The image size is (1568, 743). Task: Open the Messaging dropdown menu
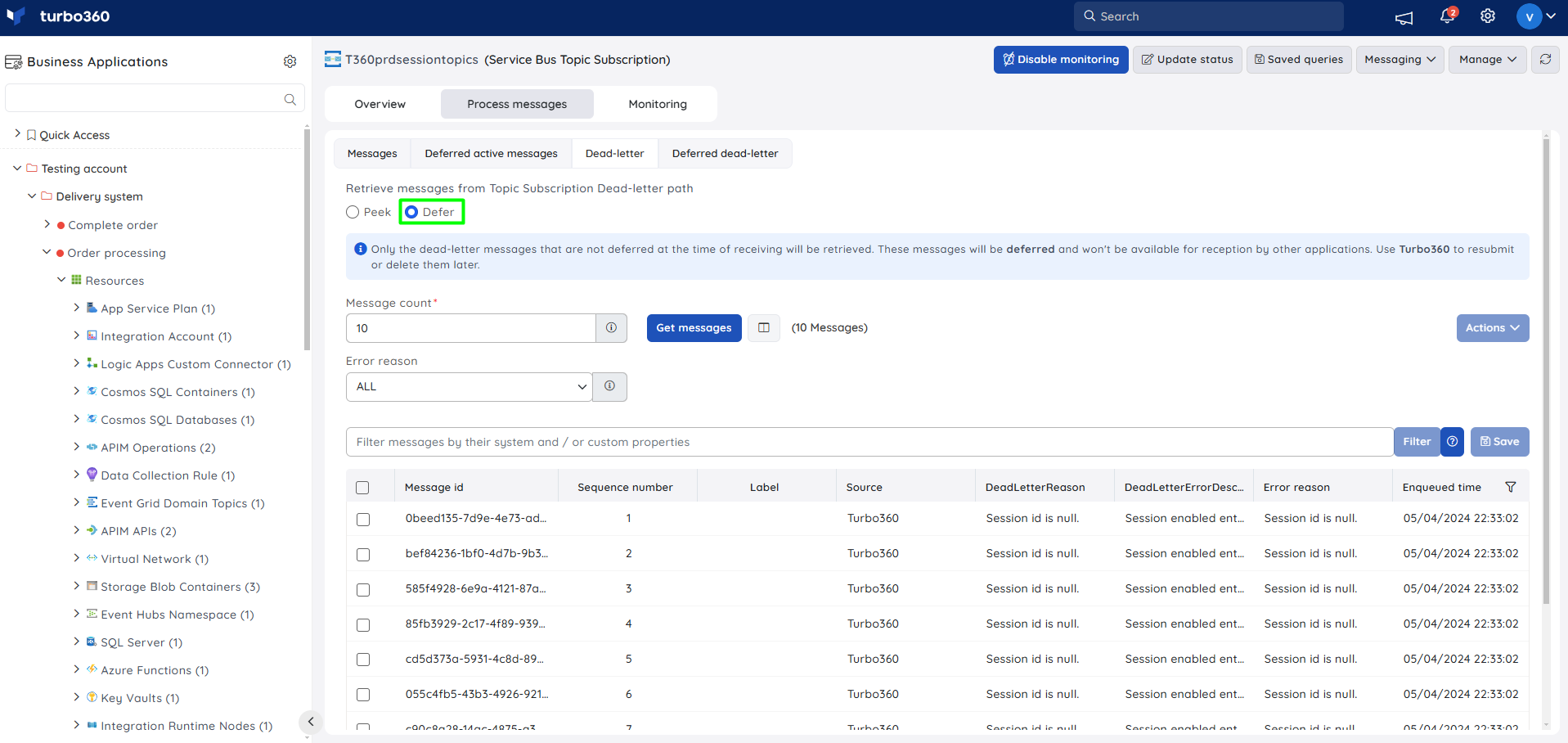click(x=1400, y=60)
